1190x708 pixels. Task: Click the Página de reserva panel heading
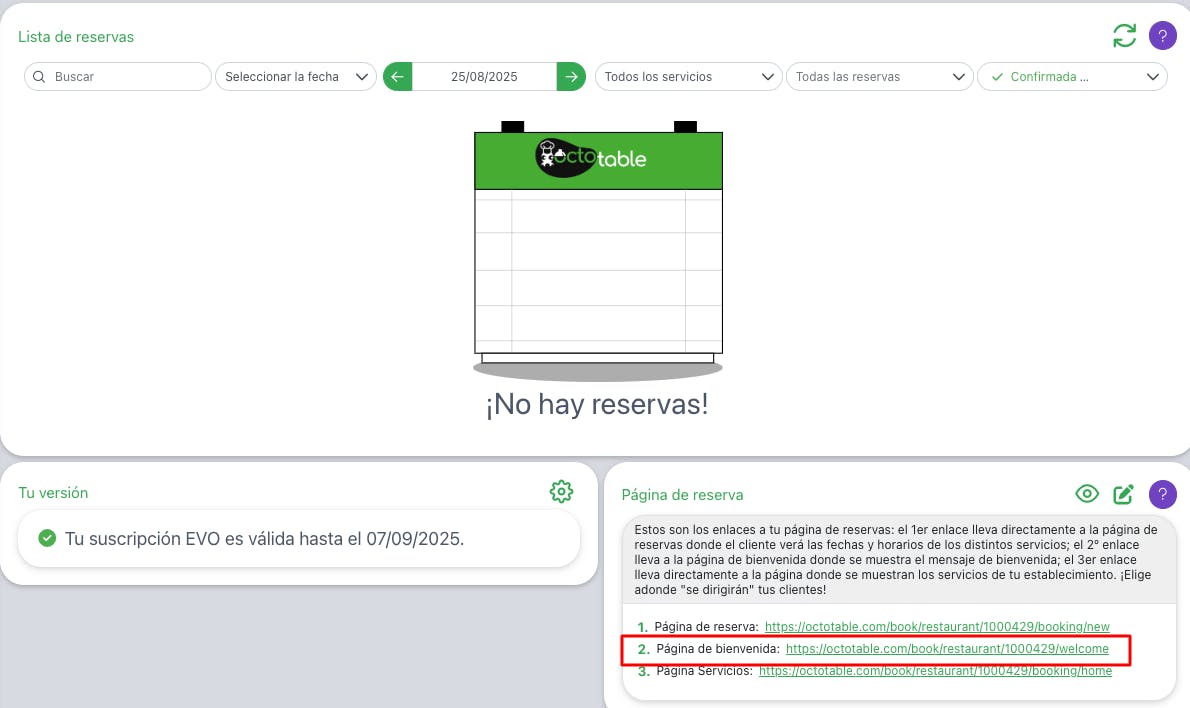682,495
